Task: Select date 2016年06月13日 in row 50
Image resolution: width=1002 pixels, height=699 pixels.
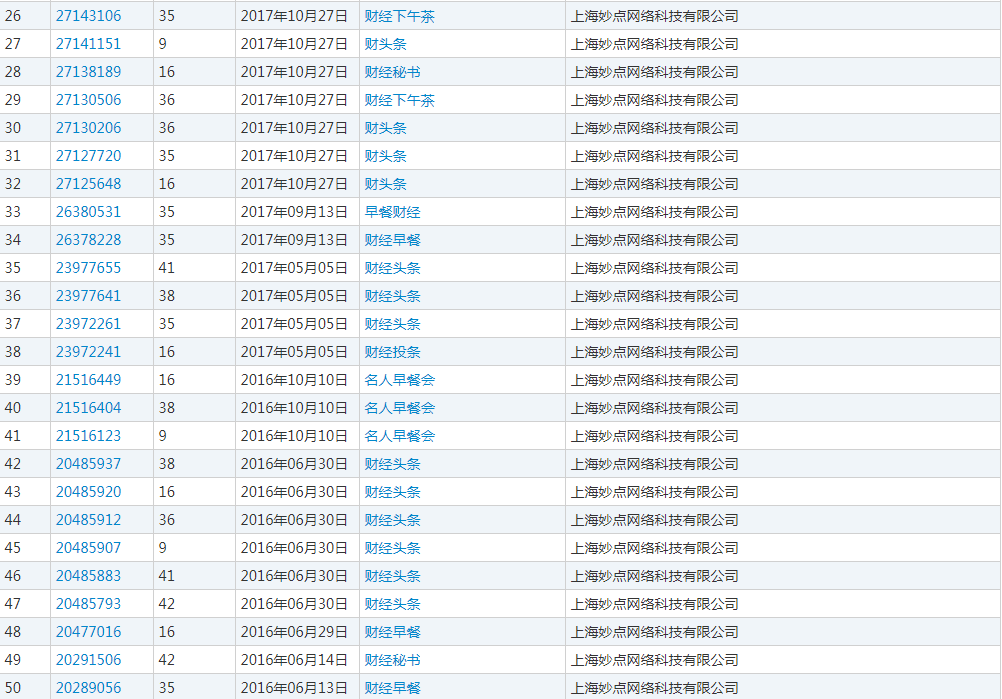Action: (294, 688)
